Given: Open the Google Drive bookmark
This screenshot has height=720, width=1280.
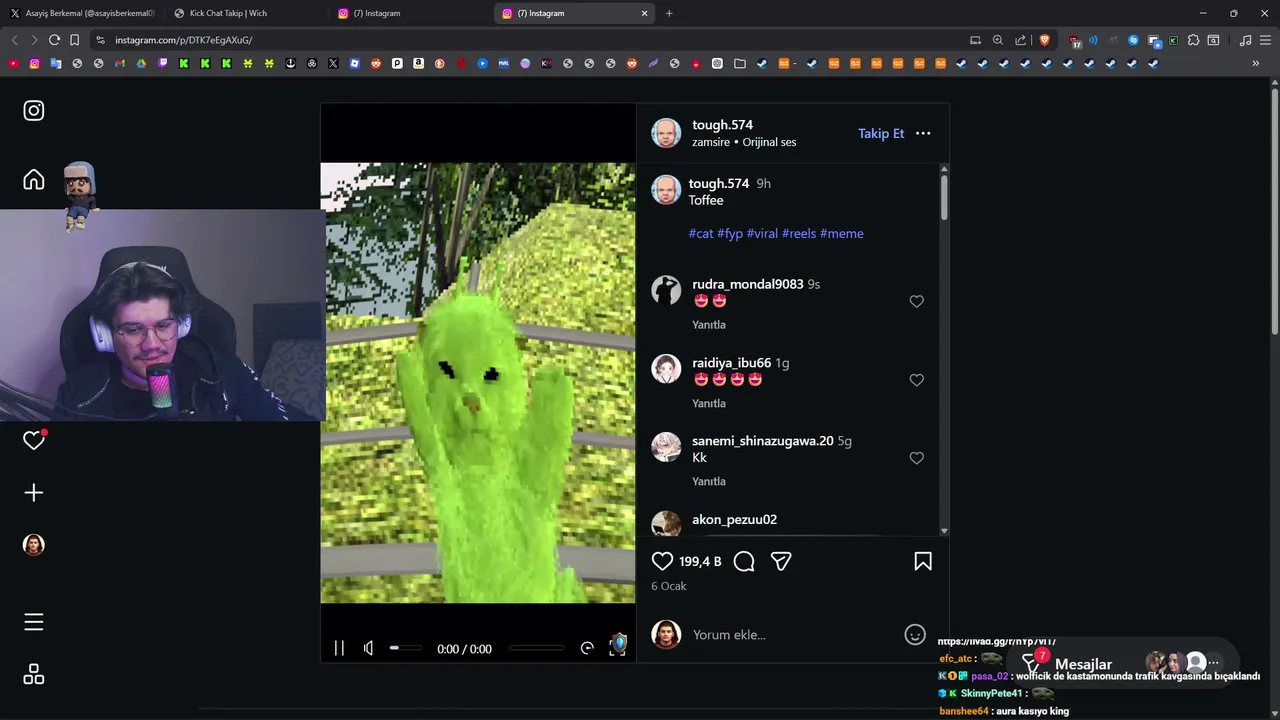Looking at the screenshot, I should pos(141,63).
